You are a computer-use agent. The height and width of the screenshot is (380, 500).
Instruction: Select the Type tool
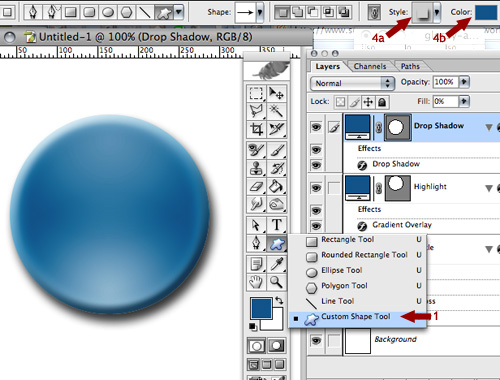[x=277, y=225]
